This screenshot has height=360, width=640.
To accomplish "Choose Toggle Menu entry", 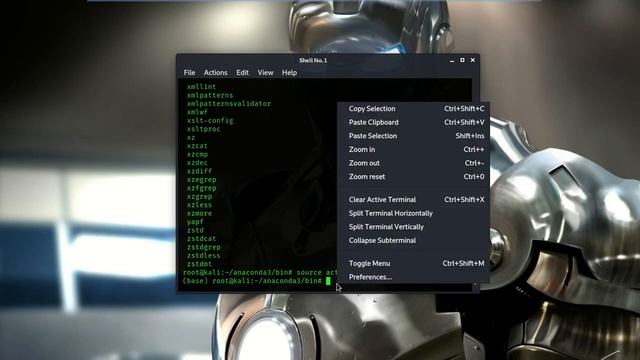I will 413,263.
